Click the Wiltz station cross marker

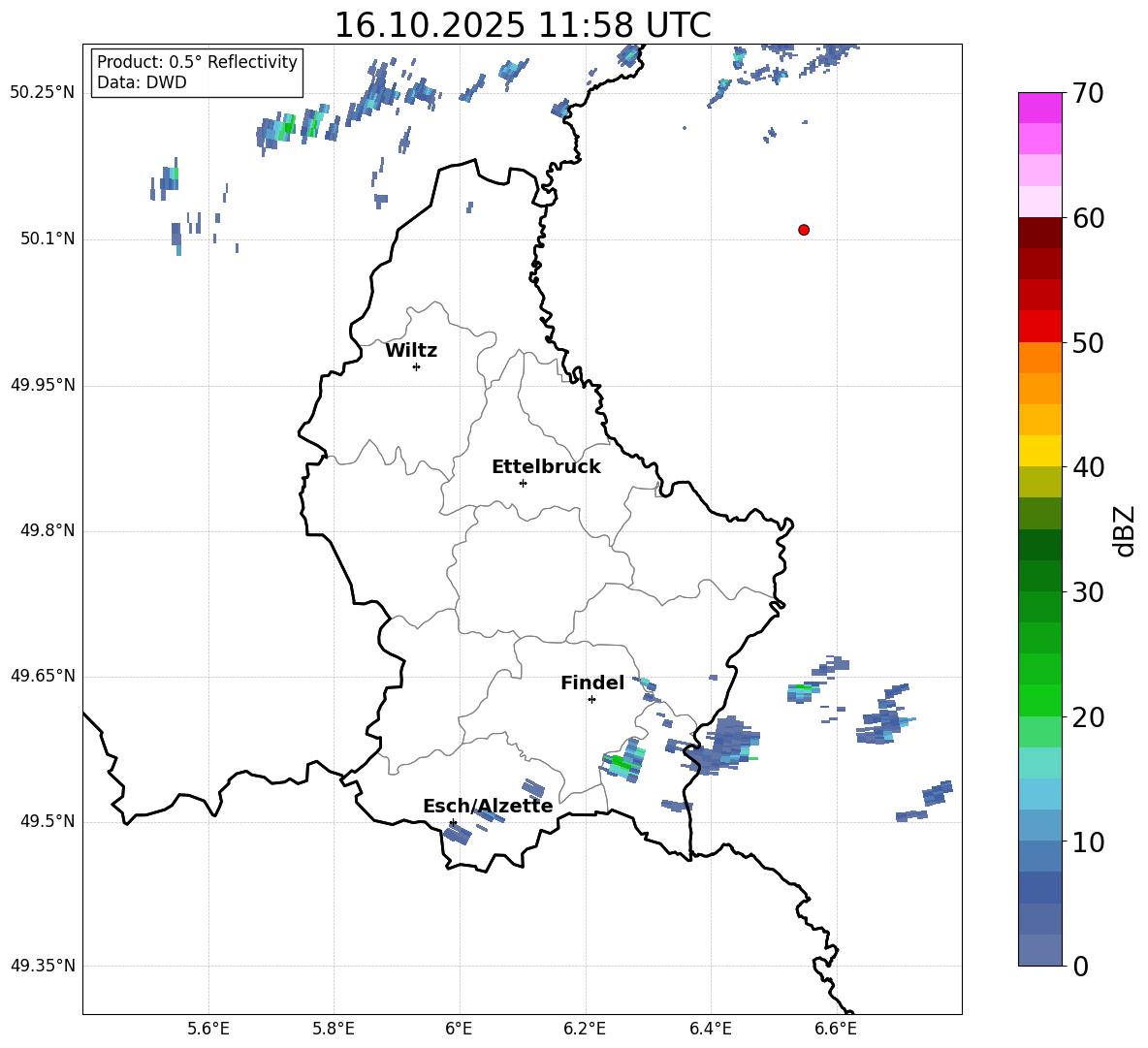click(x=416, y=366)
